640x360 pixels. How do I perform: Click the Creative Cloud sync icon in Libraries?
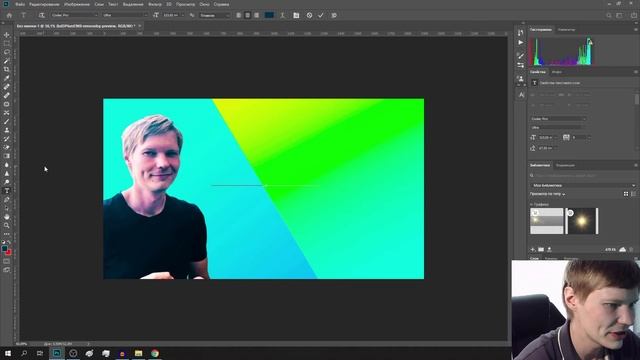(622, 249)
